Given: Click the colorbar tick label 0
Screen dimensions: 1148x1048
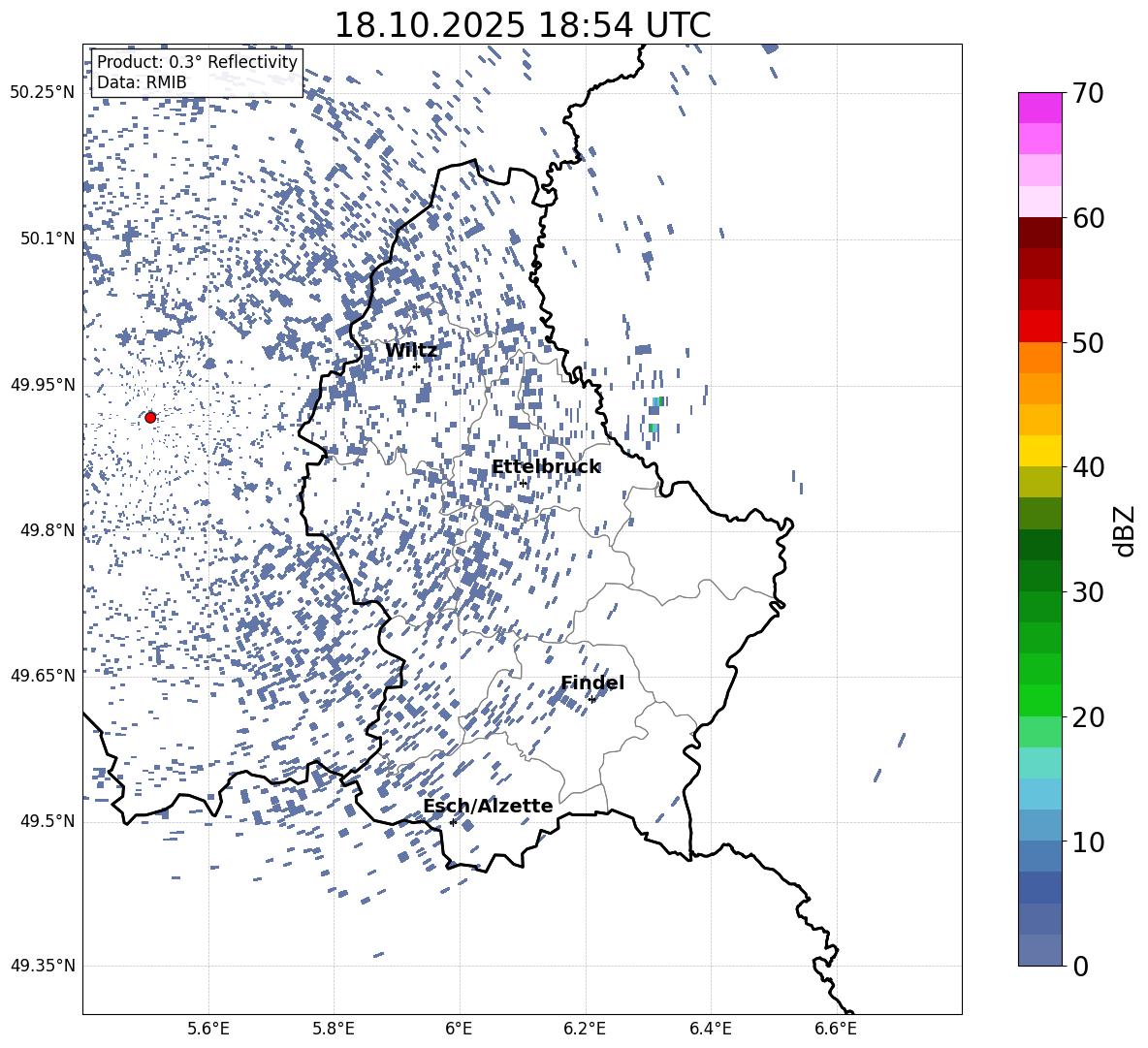Looking at the screenshot, I should (1081, 966).
